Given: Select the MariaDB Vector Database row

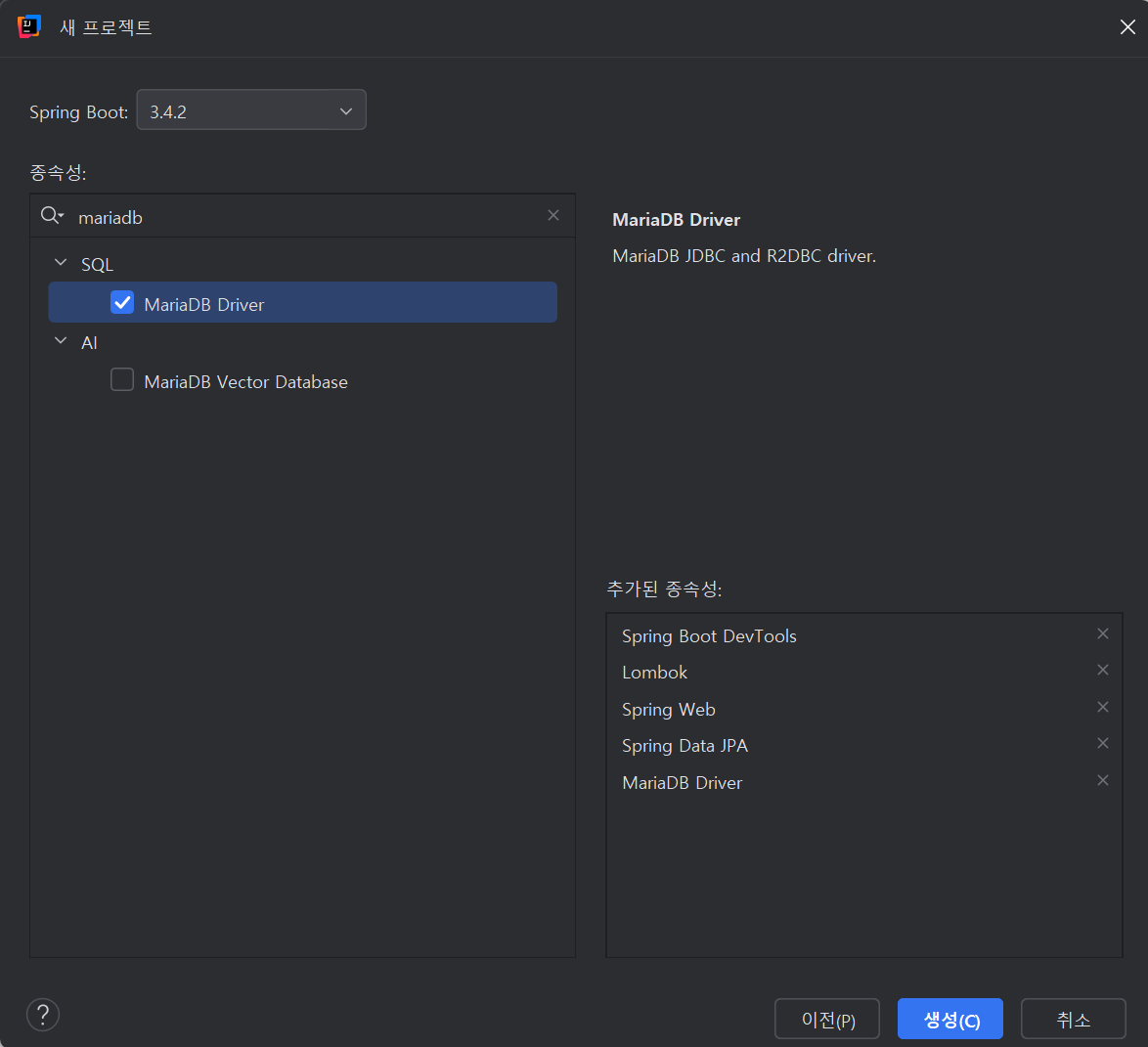Looking at the screenshot, I should coord(302,380).
